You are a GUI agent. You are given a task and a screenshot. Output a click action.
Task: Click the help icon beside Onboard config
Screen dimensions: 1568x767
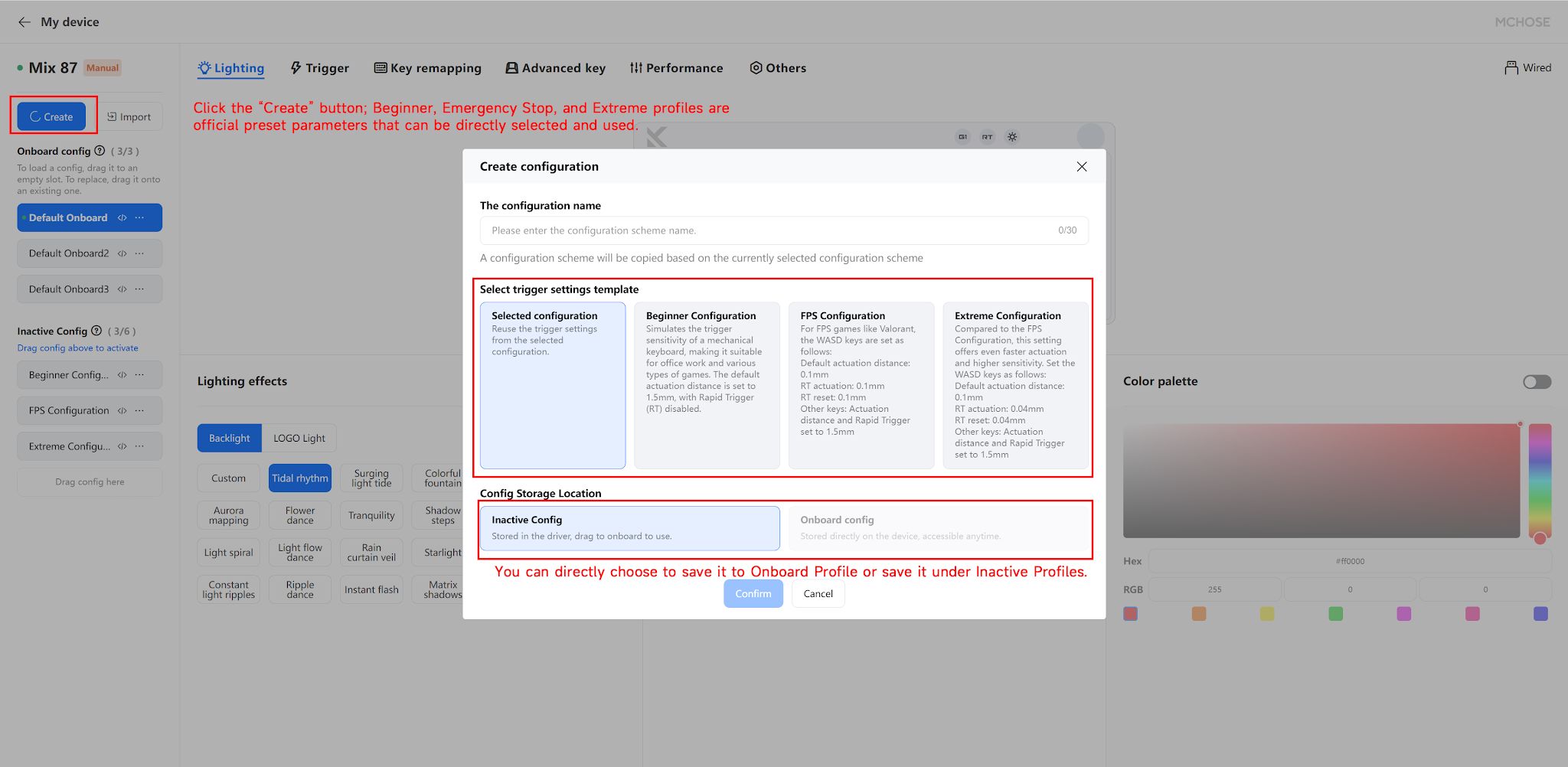(x=100, y=151)
